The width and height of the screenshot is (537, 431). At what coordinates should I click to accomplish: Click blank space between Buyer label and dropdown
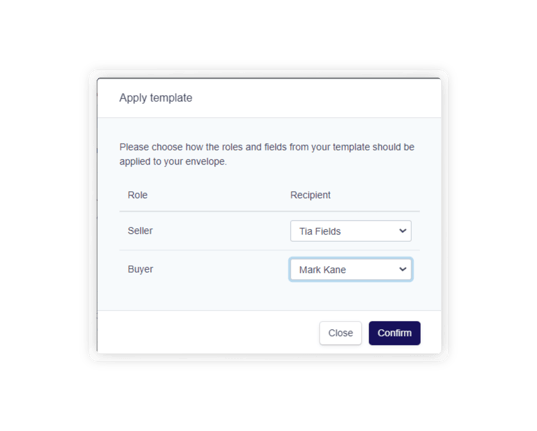[221, 269]
